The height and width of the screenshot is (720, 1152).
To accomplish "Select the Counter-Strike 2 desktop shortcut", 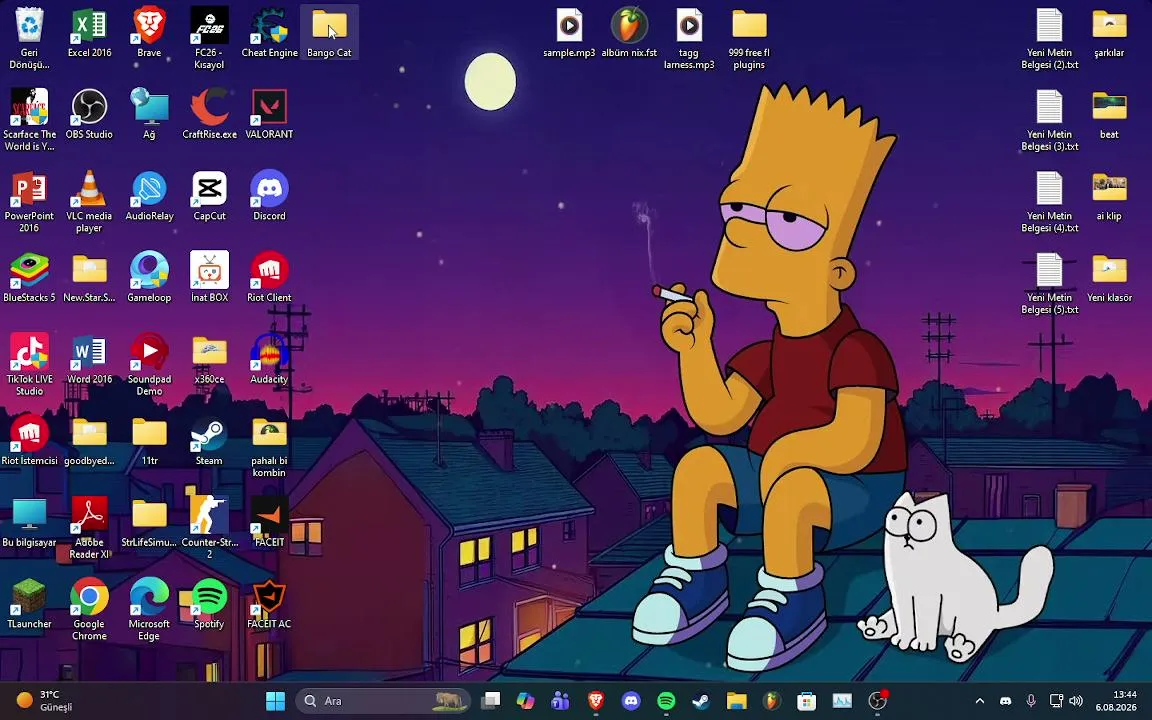I will tap(209, 527).
